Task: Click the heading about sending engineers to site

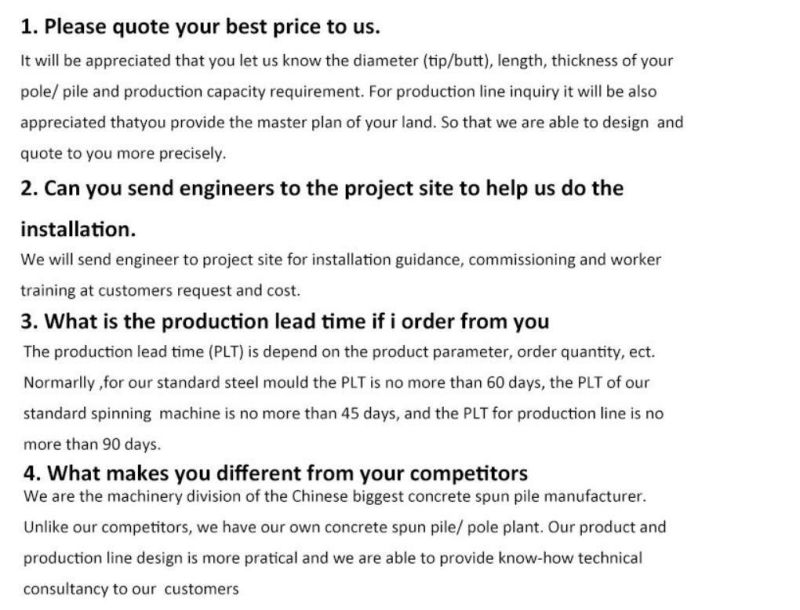Action: [322, 208]
